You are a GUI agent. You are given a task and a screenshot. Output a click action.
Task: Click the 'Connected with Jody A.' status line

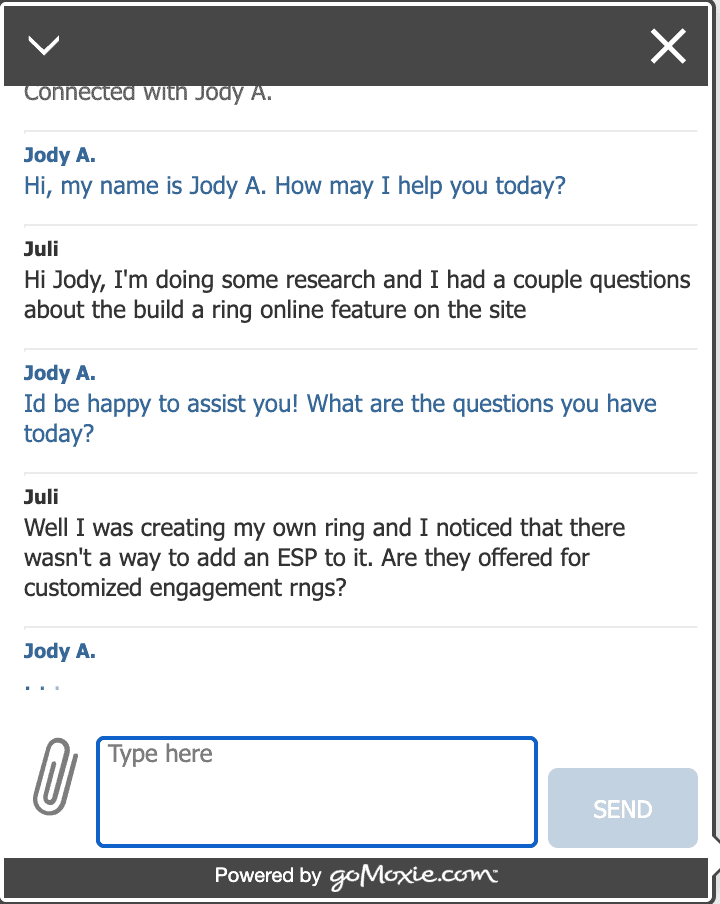[x=148, y=93]
